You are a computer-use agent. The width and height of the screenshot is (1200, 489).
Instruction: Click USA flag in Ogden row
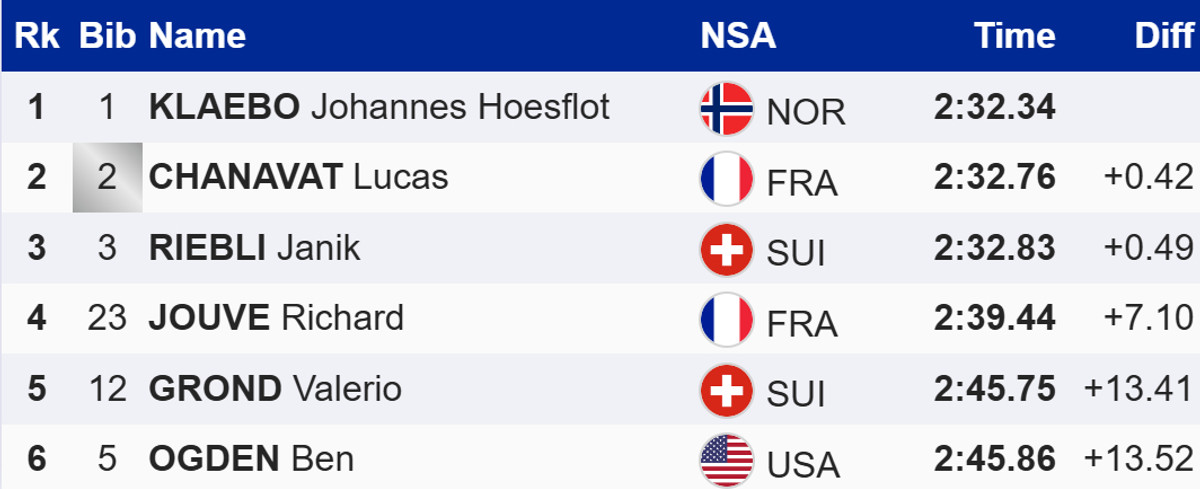(x=726, y=460)
